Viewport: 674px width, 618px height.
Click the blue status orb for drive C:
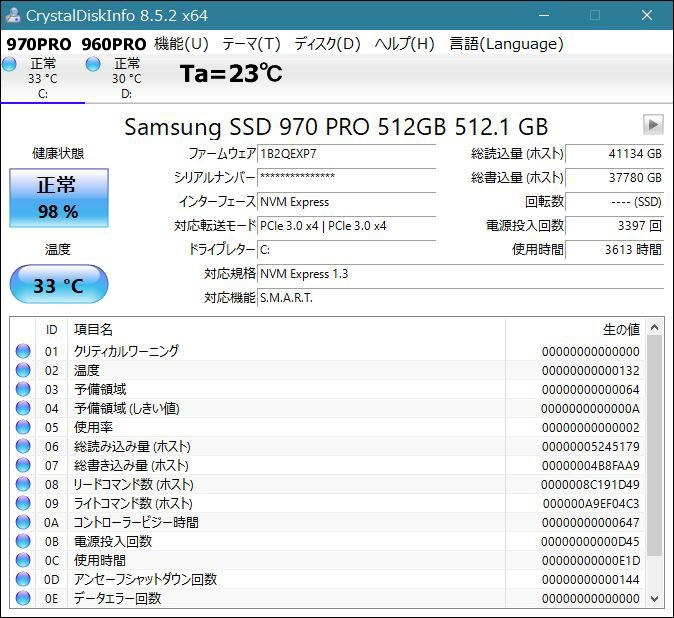tap(9, 64)
